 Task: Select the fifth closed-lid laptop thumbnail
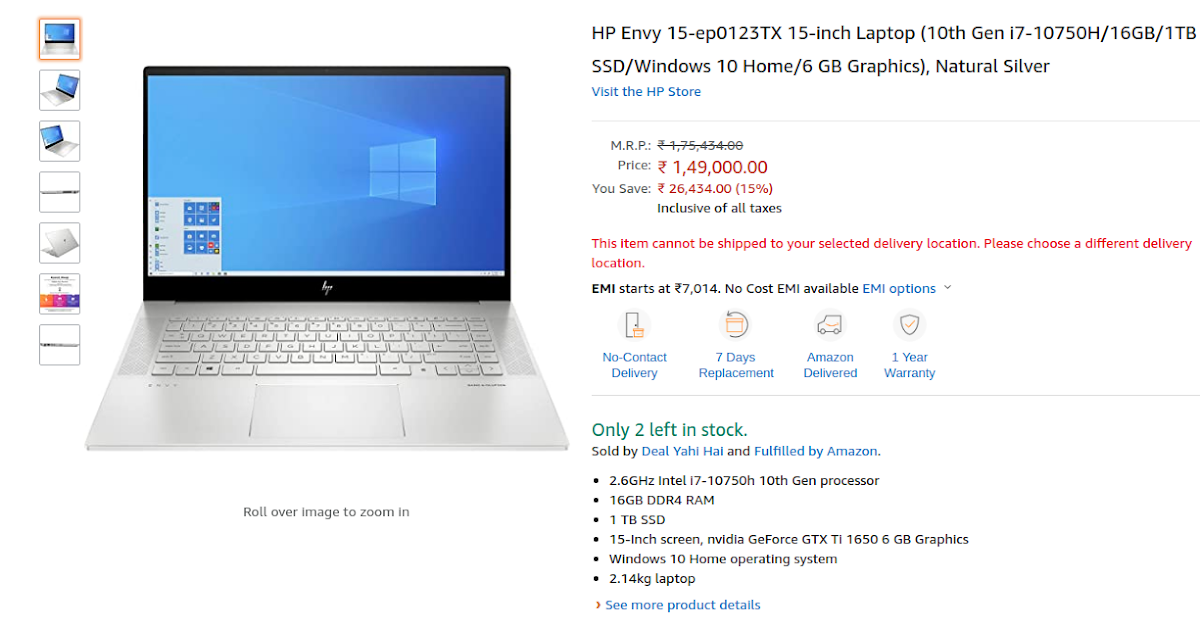pos(60,243)
